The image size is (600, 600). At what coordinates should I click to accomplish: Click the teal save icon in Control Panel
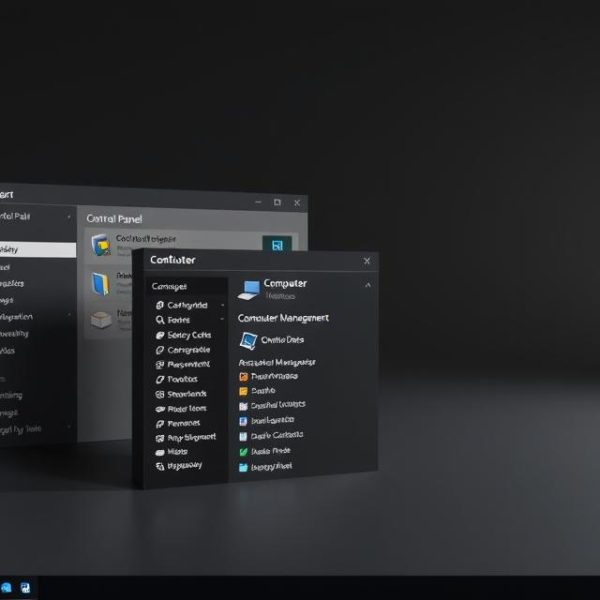click(276, 244)
